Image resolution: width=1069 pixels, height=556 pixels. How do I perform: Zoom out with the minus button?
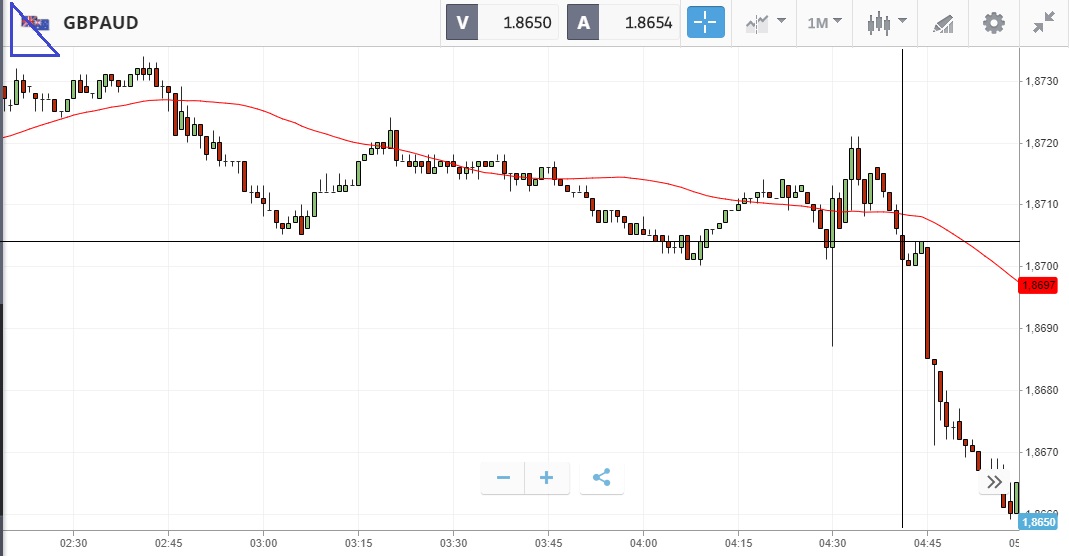point(503,478)
